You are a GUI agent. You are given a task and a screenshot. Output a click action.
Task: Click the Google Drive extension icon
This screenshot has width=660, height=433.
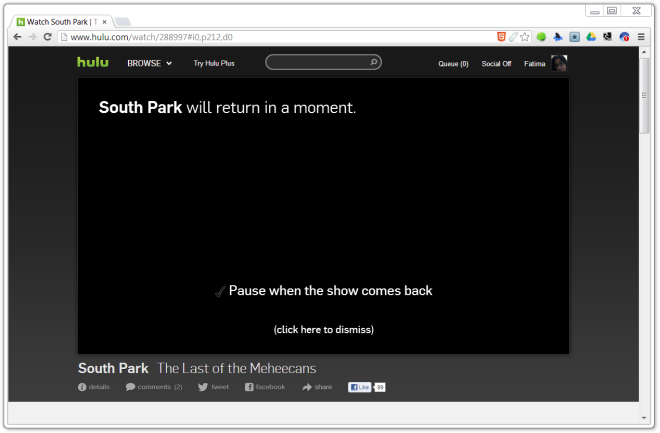591,37
